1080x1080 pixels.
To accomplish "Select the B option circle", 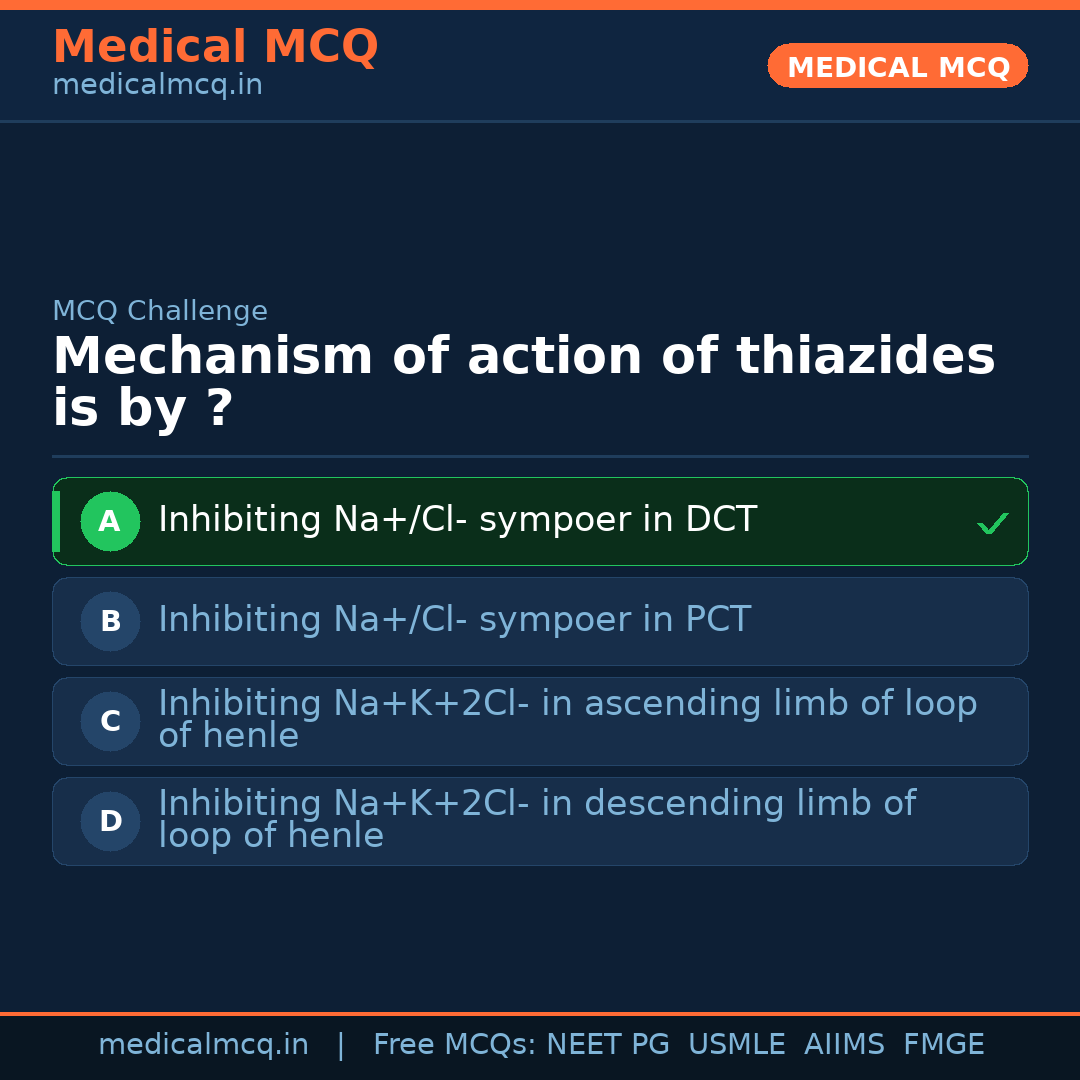I will tap(110, 621).
